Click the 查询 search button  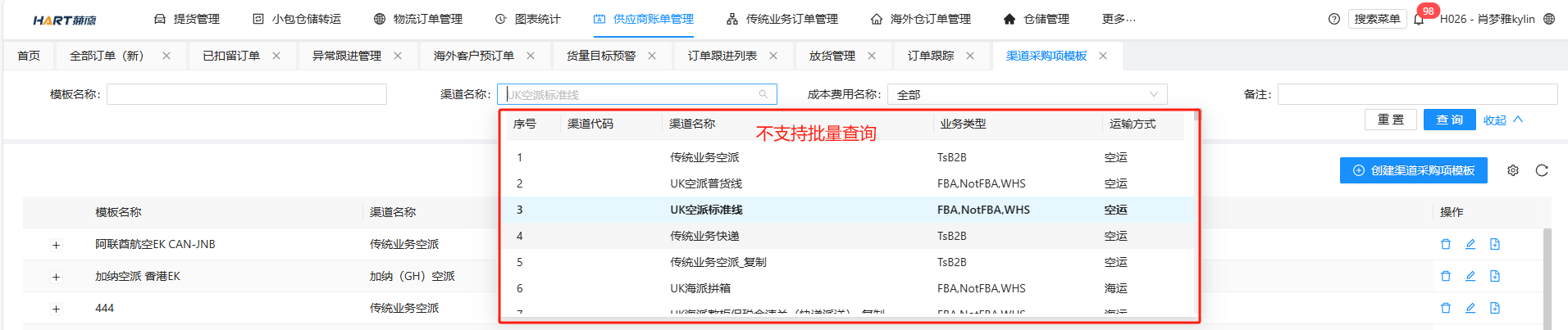[1449, 120]
